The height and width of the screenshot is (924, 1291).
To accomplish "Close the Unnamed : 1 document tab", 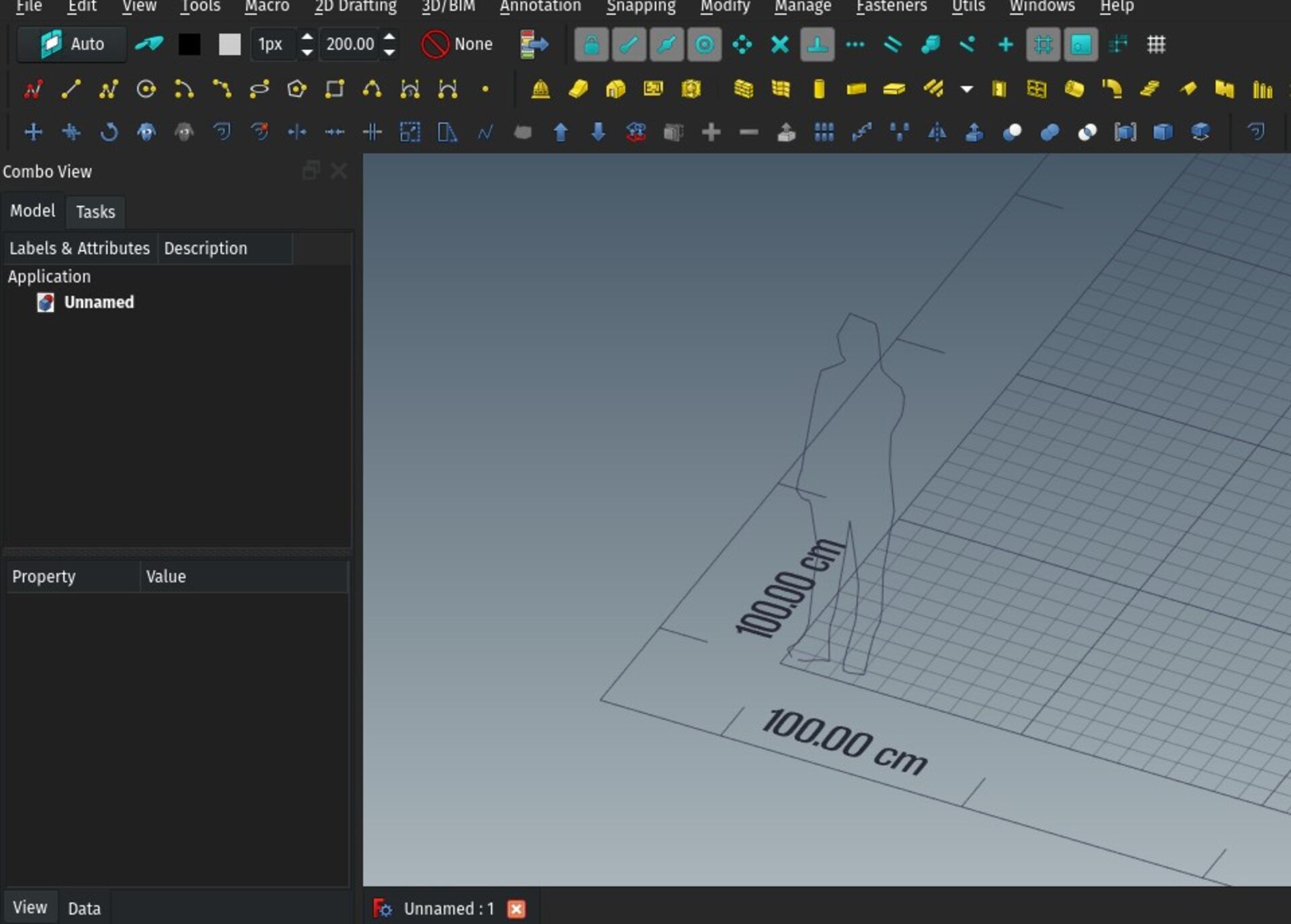I will coord(516,909).
